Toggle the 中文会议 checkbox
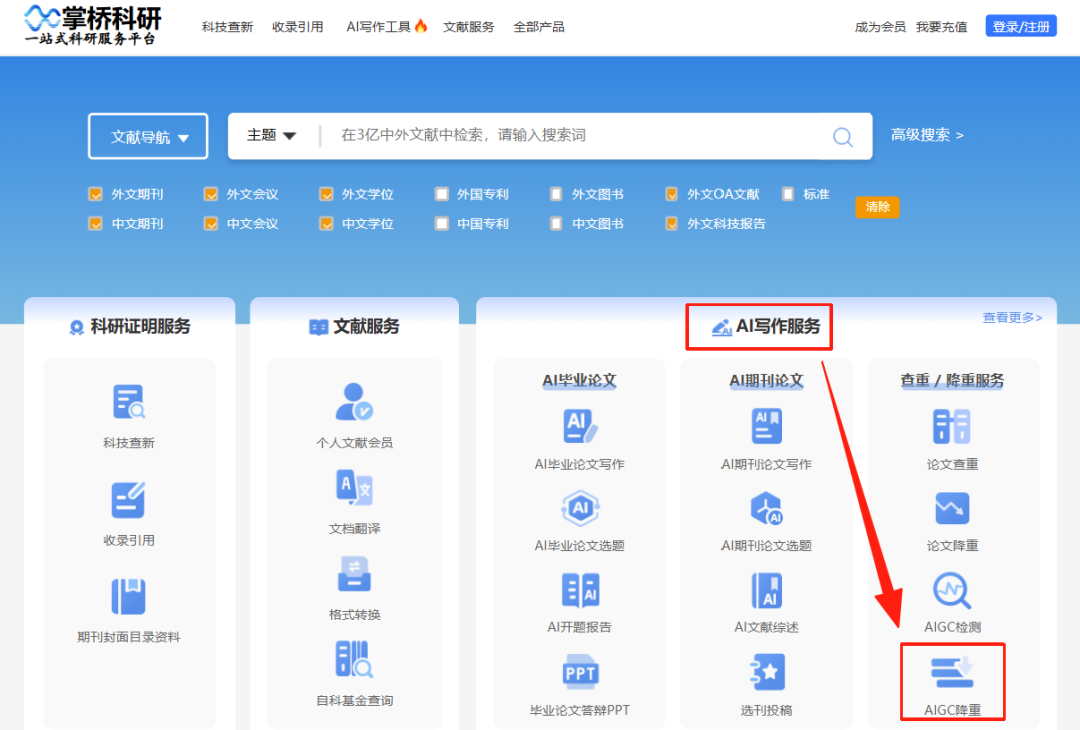The height and width of the screenshot is (730, 1080). coord(211,223)
